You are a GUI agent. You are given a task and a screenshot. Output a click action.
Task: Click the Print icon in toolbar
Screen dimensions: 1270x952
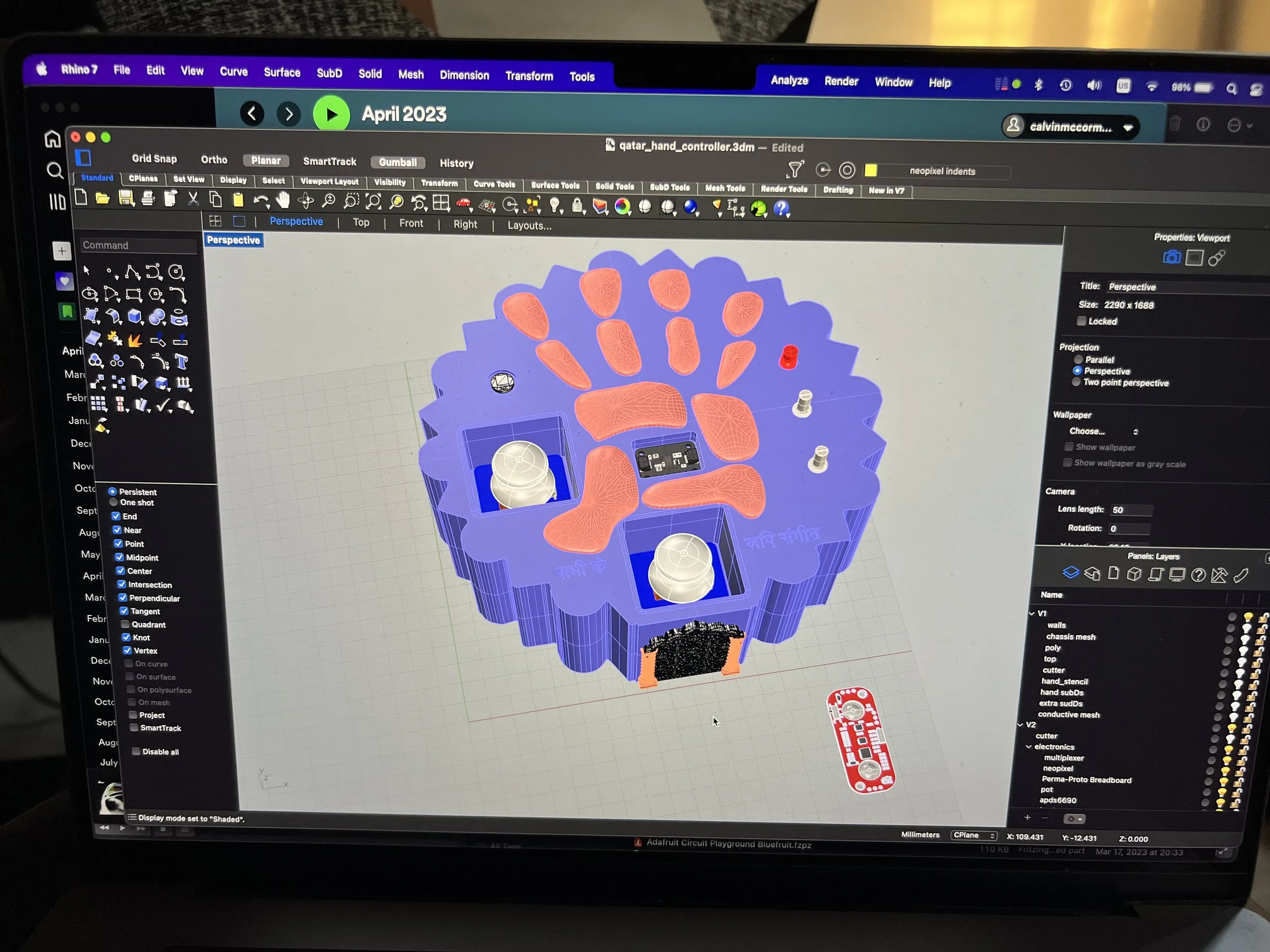coord(148,199)
